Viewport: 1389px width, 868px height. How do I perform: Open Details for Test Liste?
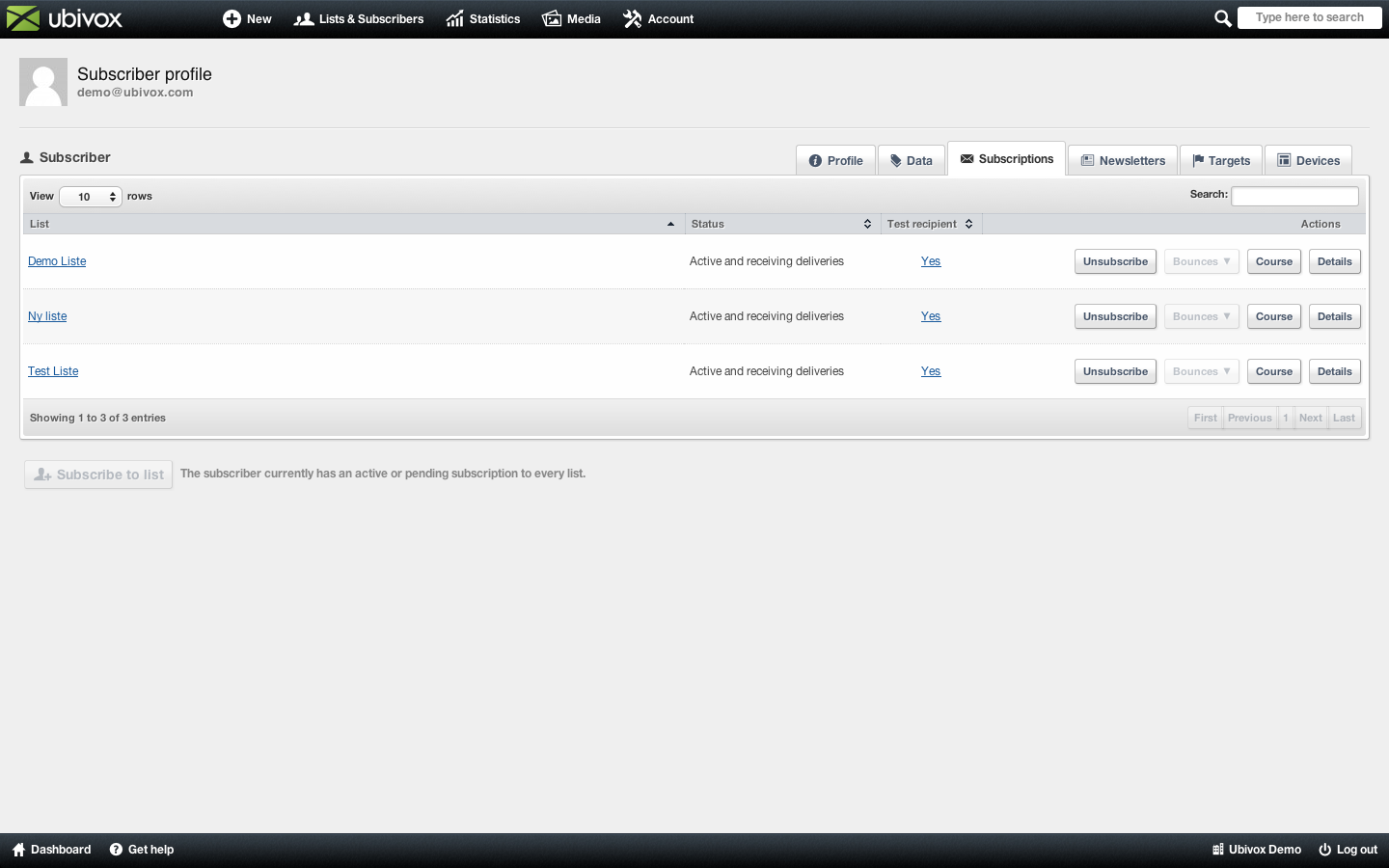point(1334,371)
